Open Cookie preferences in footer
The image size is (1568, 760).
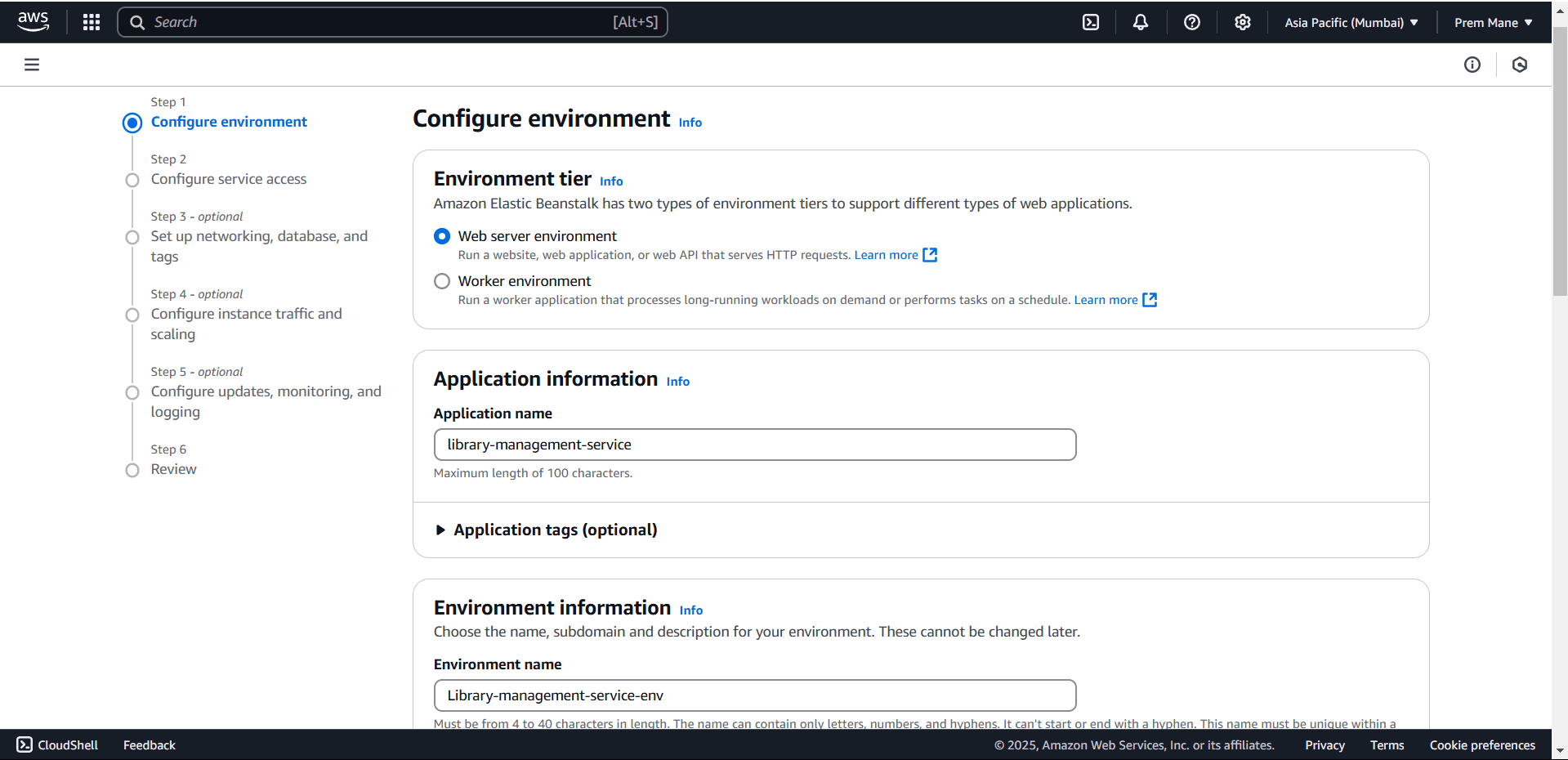(x=1482, y=744)
